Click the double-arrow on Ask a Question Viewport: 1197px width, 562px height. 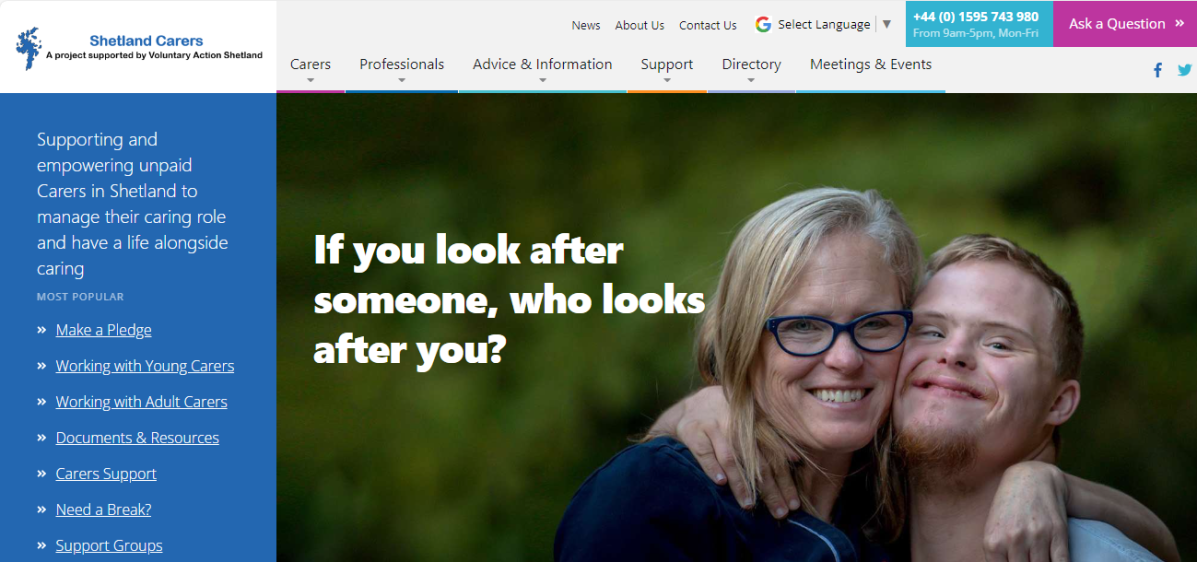coord(1179,24)
